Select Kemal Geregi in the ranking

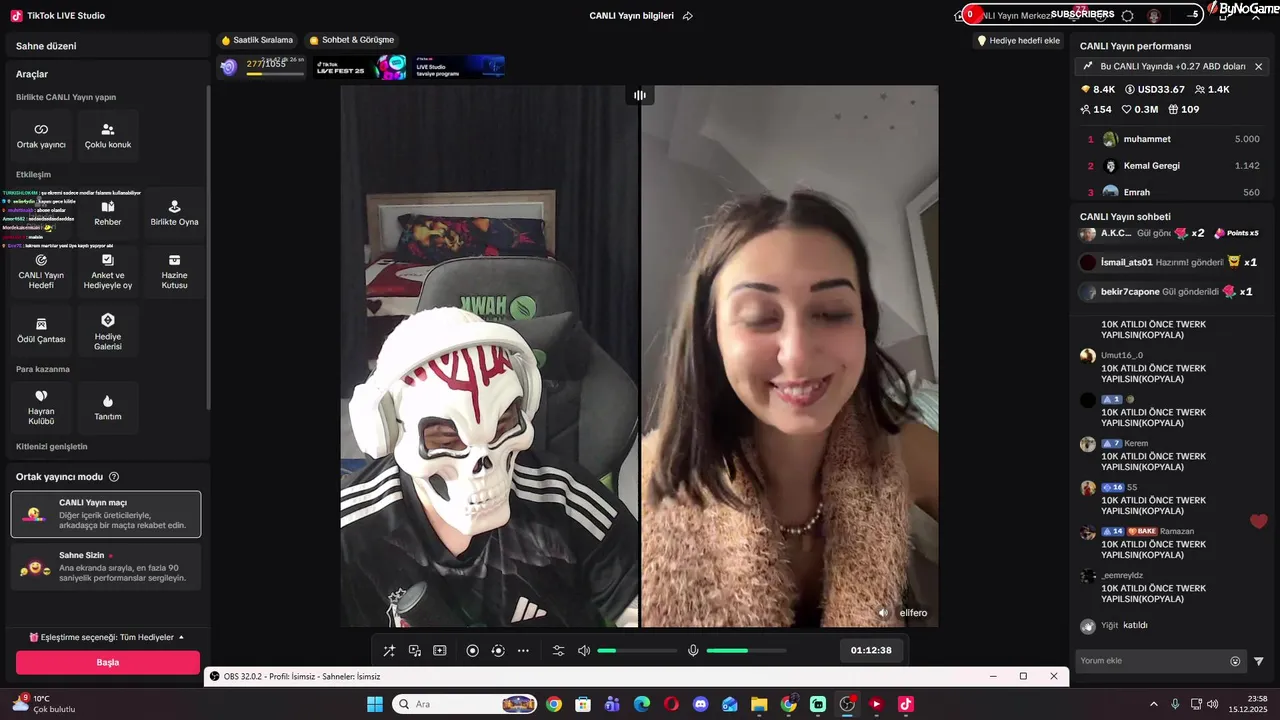click(1173, 166)
